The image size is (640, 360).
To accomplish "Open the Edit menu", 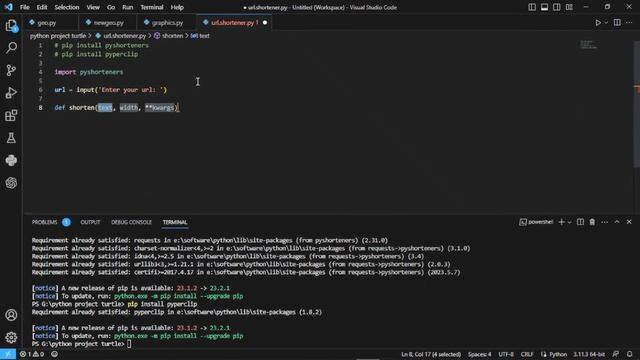I will click(x=42, y=7).
